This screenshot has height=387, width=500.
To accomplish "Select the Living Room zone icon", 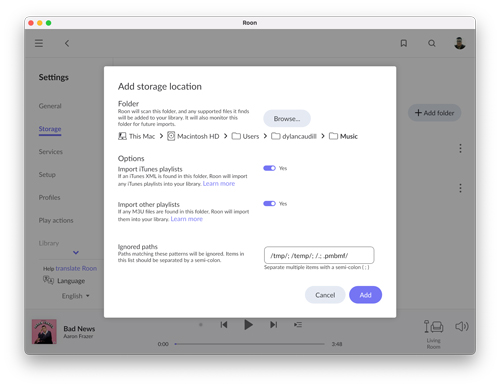I will point(433,327).
